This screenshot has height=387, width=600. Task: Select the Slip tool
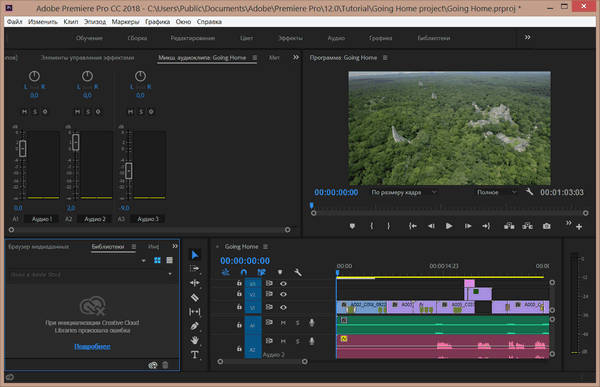[194, 312]
